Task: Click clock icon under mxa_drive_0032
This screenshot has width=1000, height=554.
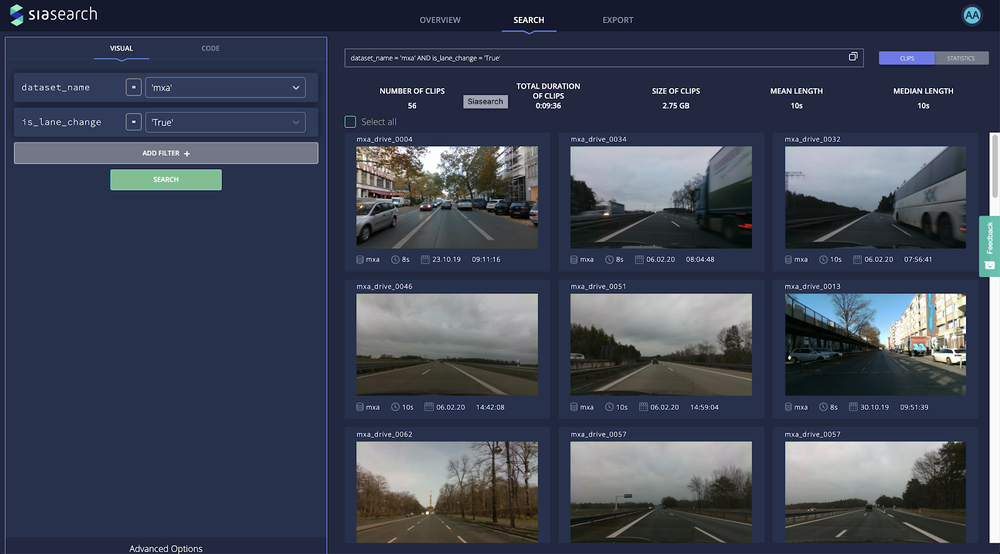Action: [x=823, y=259]
